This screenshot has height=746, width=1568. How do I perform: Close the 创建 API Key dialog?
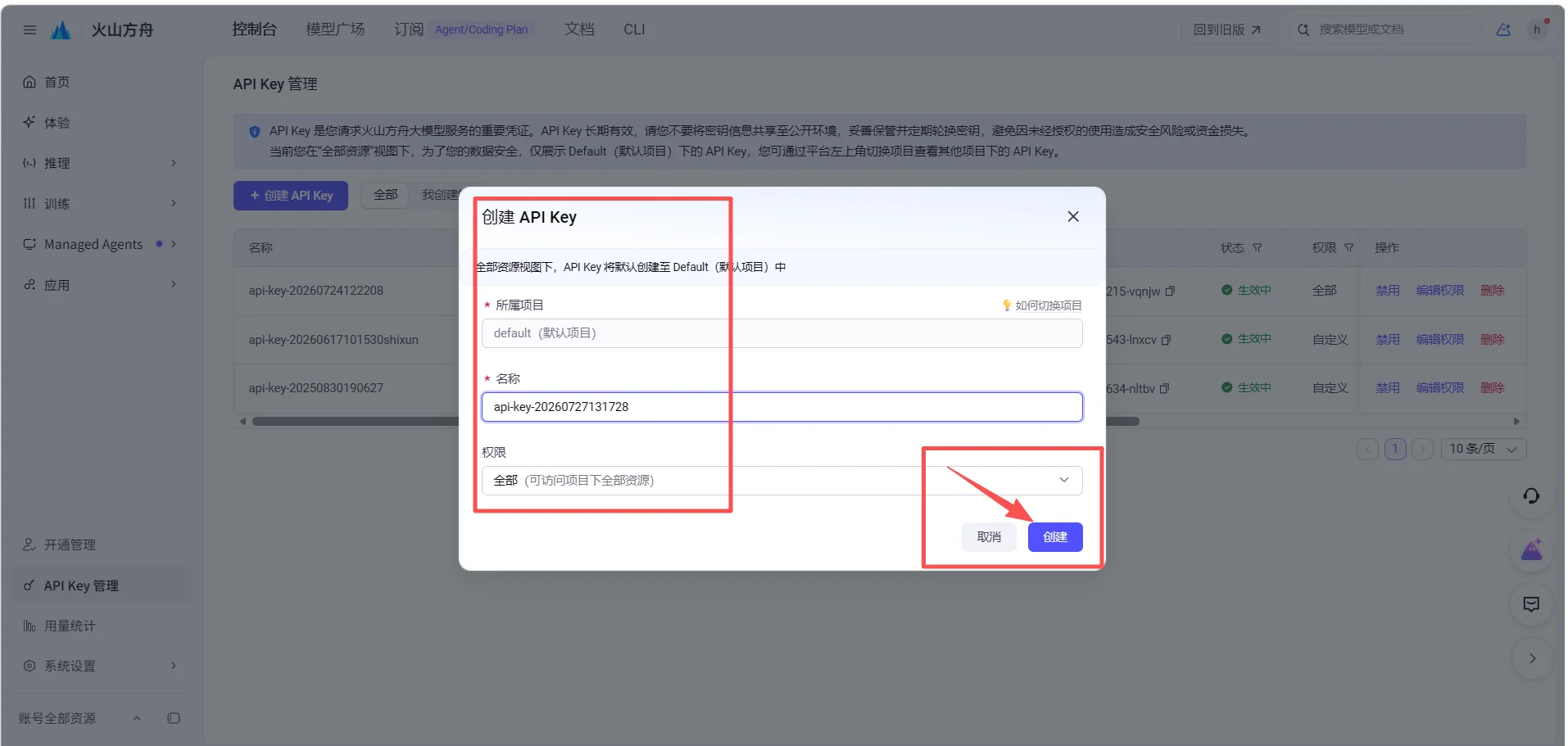[1073, 216]
